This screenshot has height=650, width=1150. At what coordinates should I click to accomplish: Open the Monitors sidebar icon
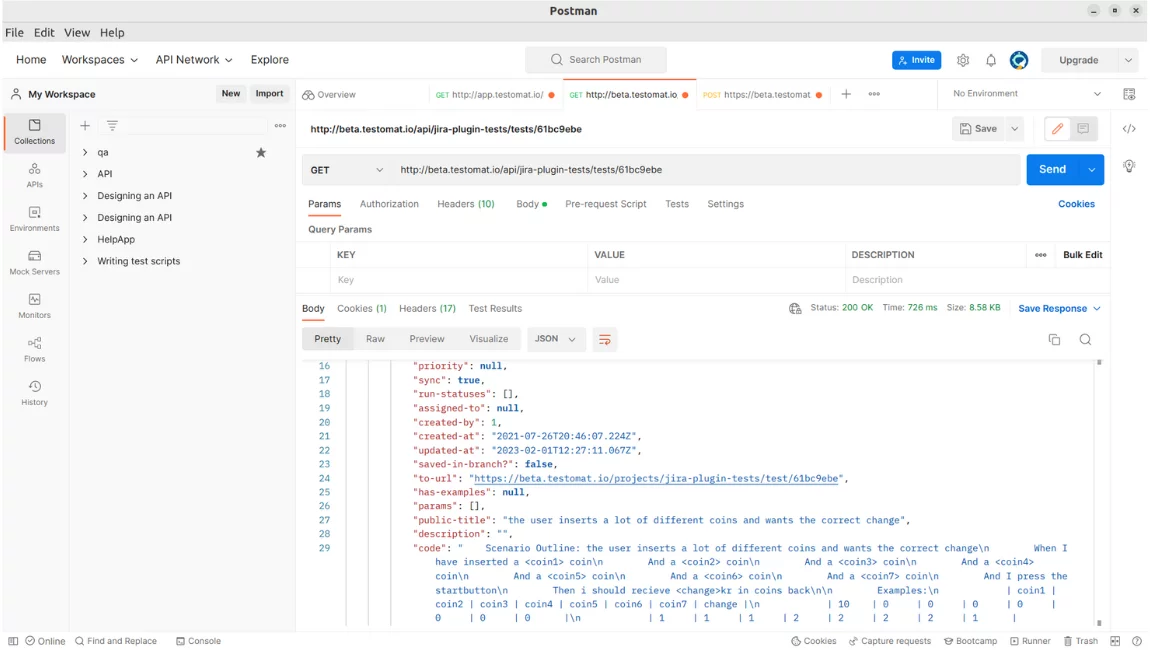(x=34, y=305)
